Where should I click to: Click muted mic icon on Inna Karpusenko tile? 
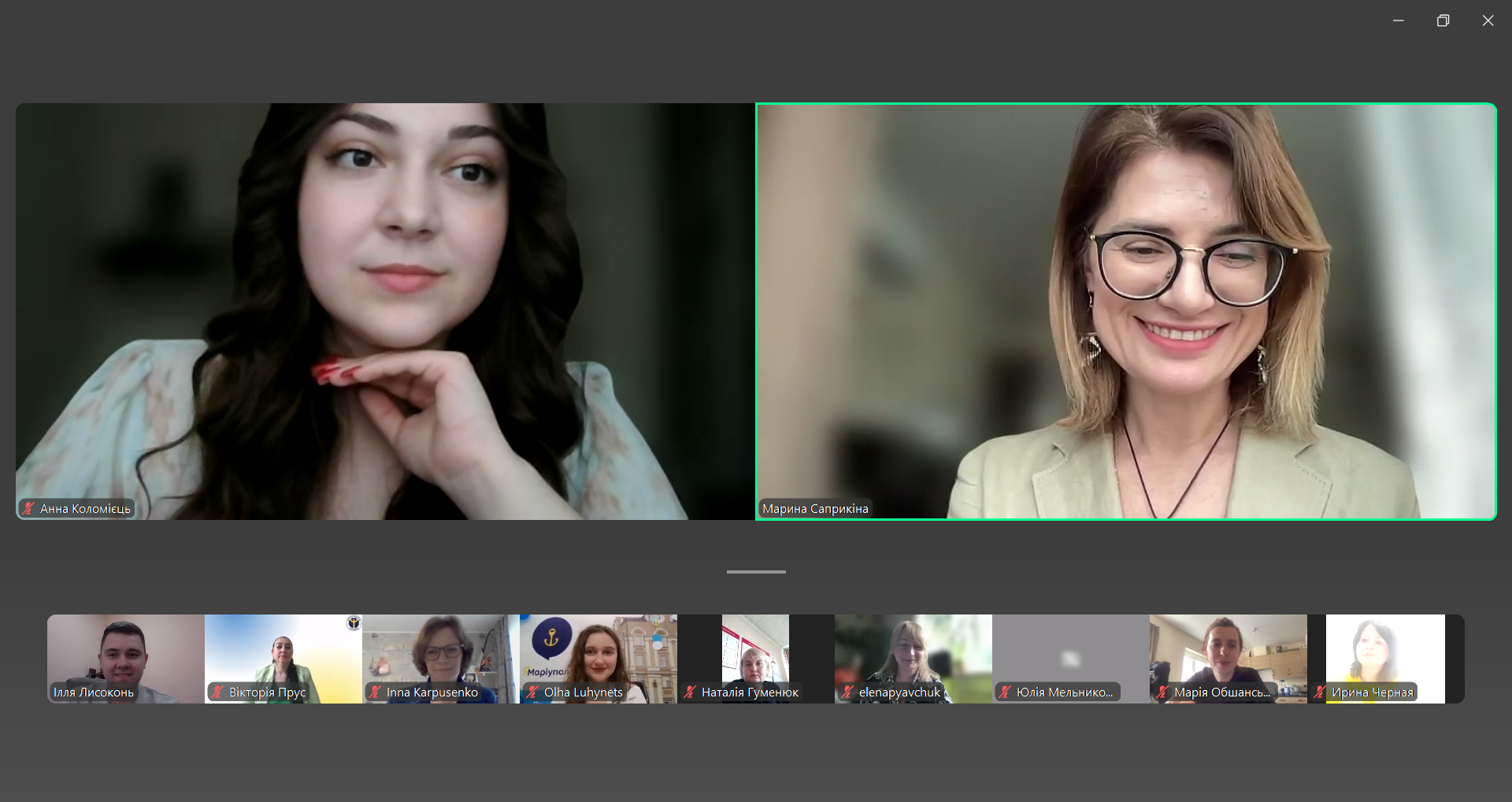click(x=375, y=692)
